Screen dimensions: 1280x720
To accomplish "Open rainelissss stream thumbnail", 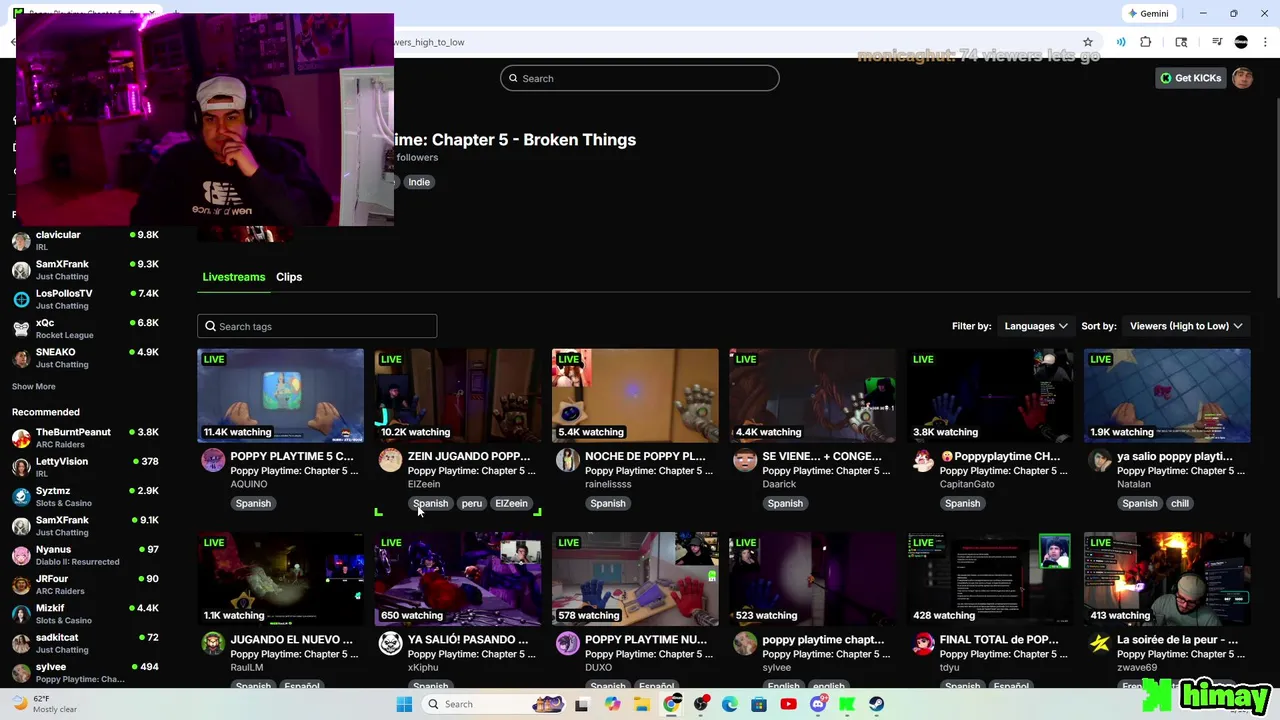I will click(635, 395).
